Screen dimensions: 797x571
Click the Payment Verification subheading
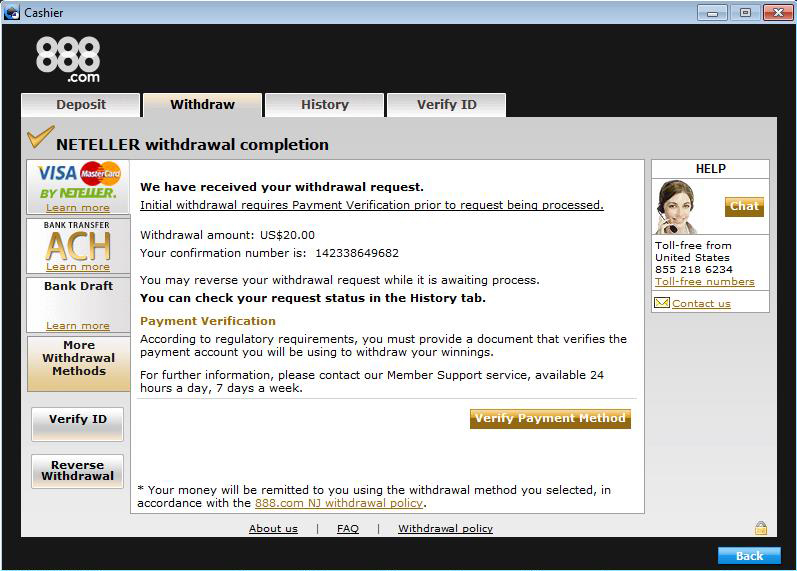207,321
